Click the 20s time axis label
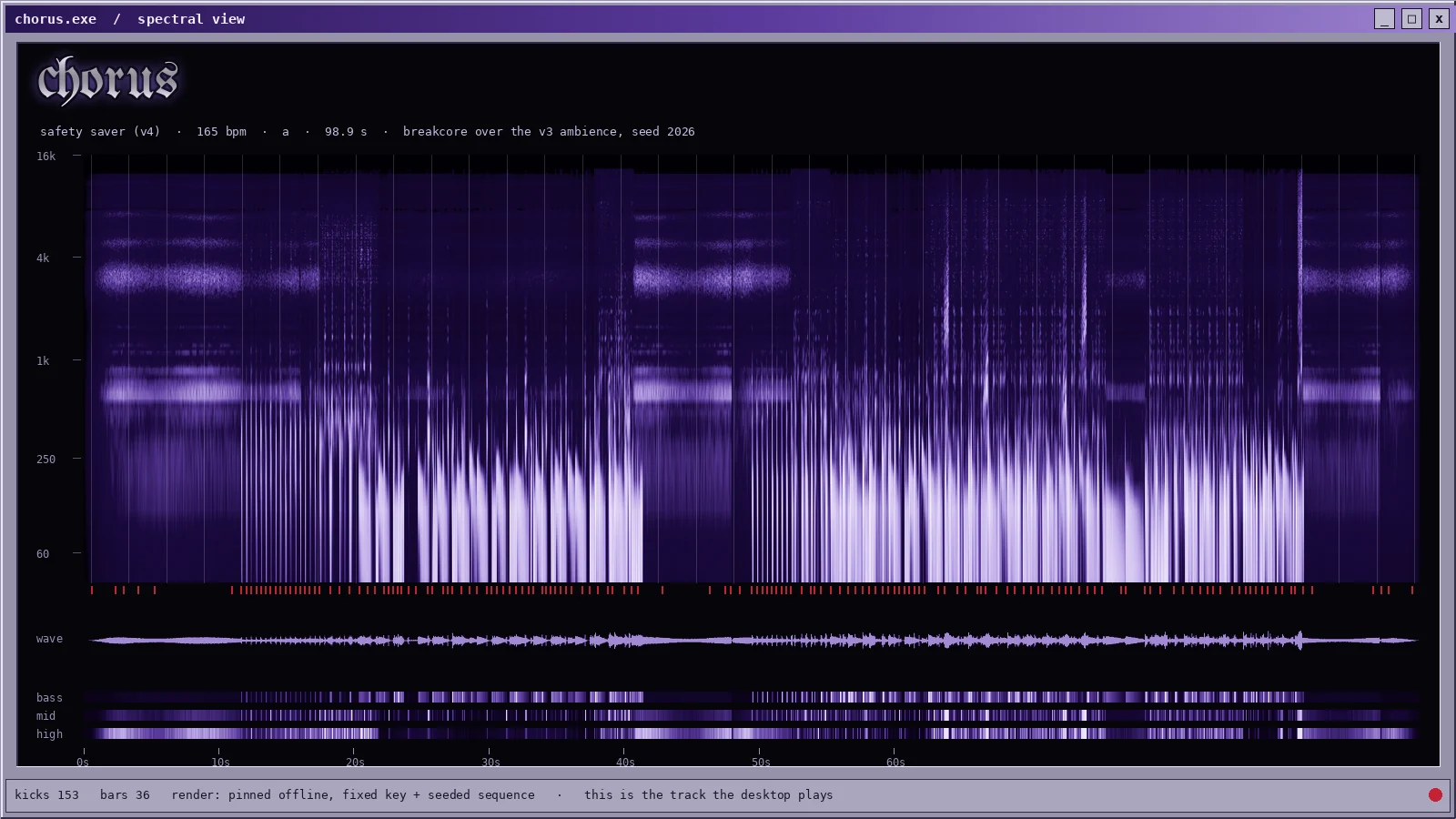Image resolution: width=1456 pixels, height=819 pixels. pyautogui.click(x=355, y=763)
